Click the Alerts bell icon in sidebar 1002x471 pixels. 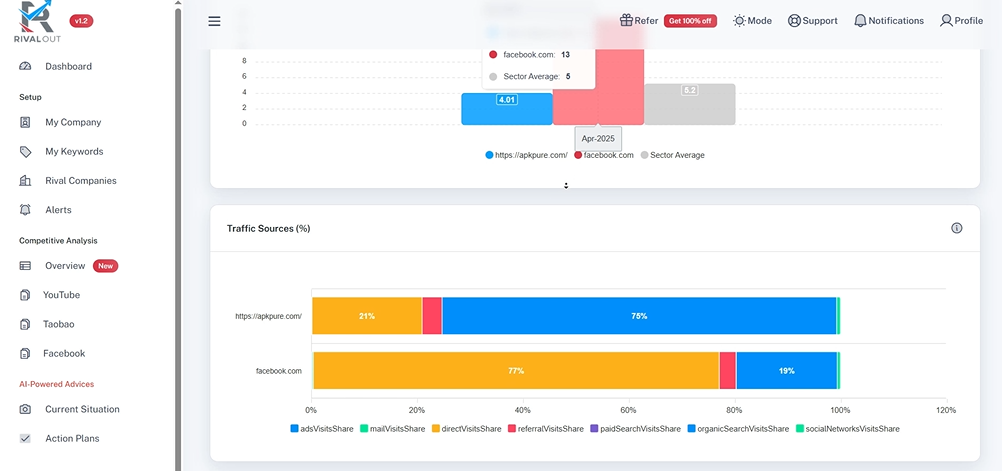pos(25,210)
